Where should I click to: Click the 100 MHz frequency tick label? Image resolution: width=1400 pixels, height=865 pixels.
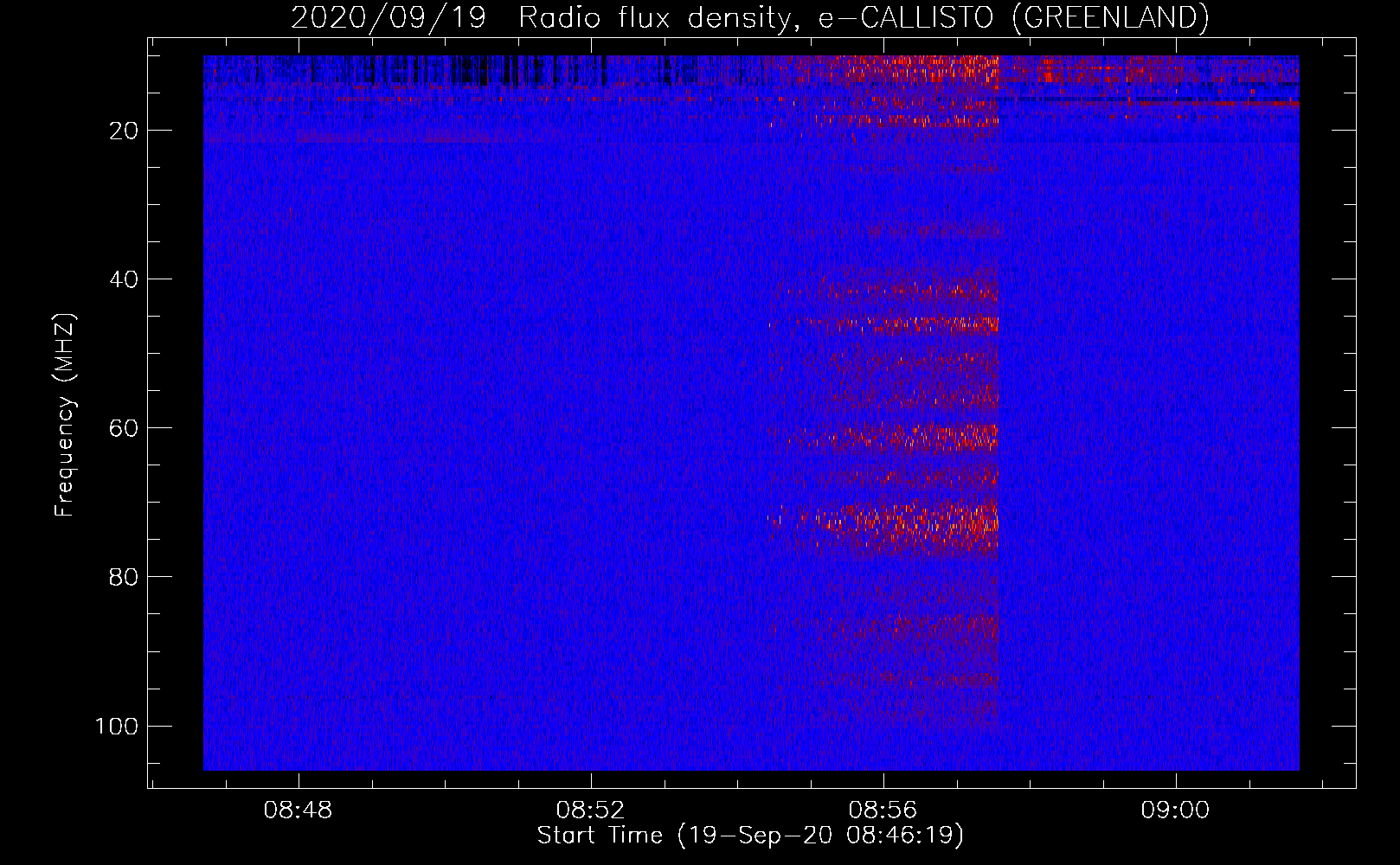pos(117,726)
